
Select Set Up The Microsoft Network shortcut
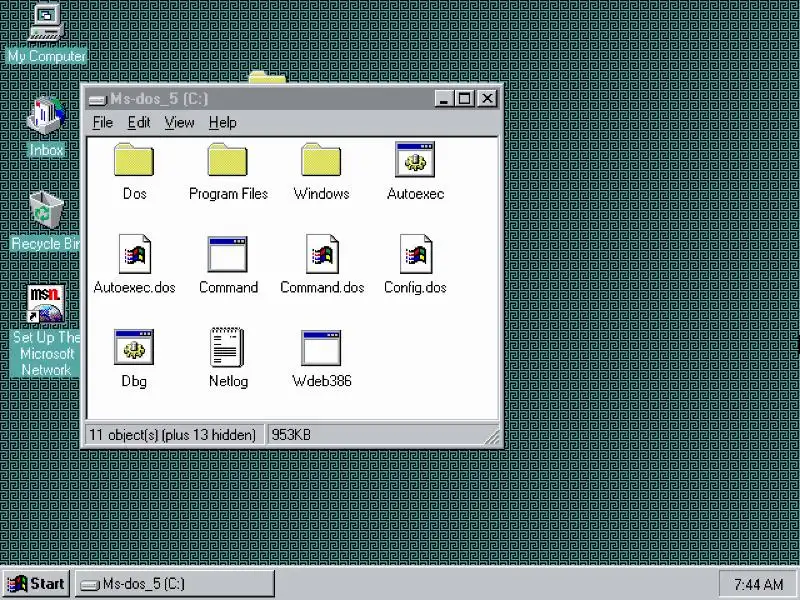pyautogui.click(x=46, y=304)
